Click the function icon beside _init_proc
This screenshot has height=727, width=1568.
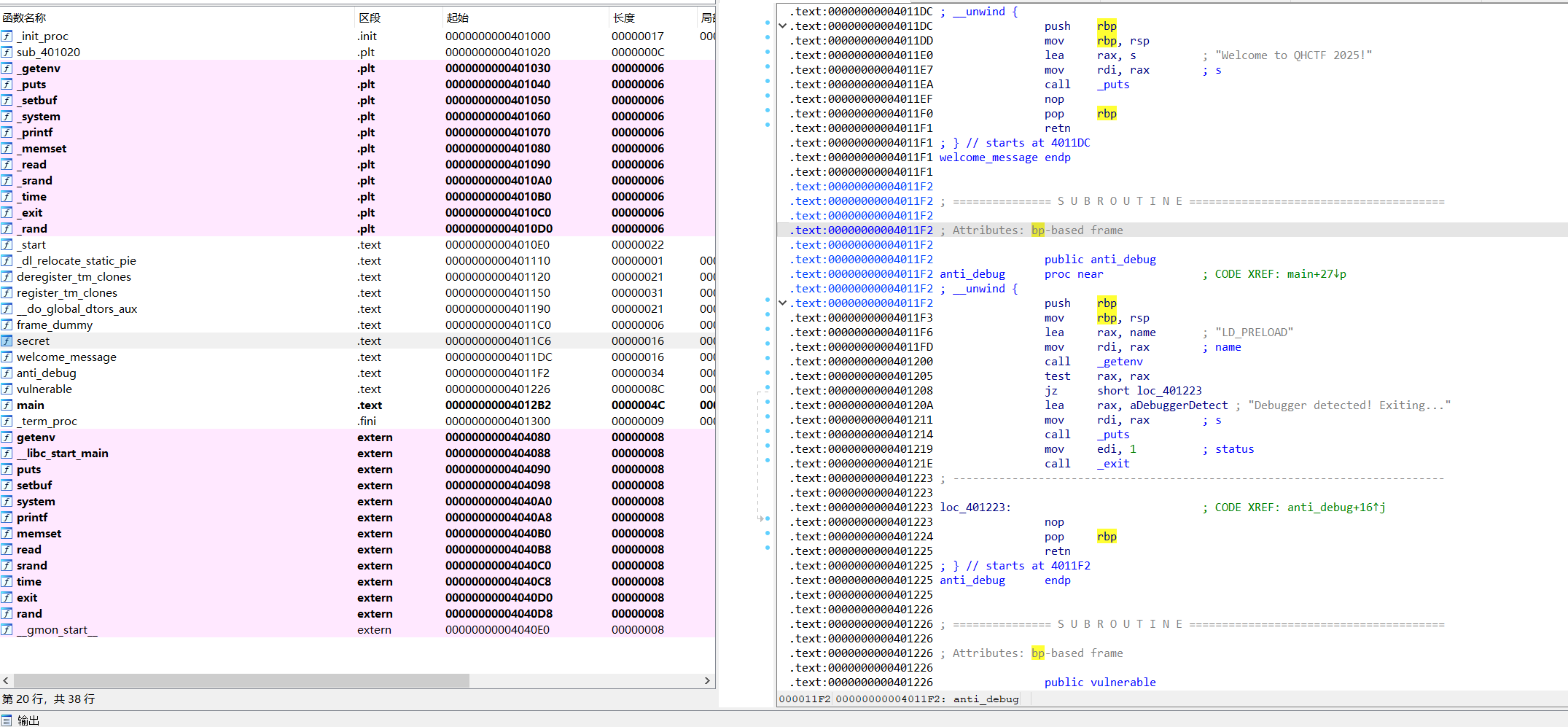(x=7, y=36)
